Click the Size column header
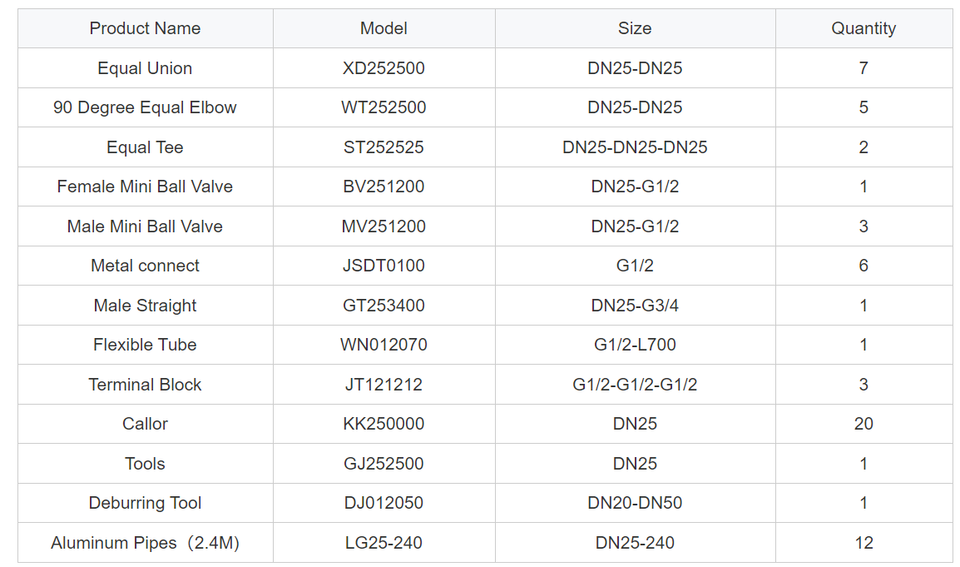The height and width of the screenshot is (567, 960). [635, 28]
